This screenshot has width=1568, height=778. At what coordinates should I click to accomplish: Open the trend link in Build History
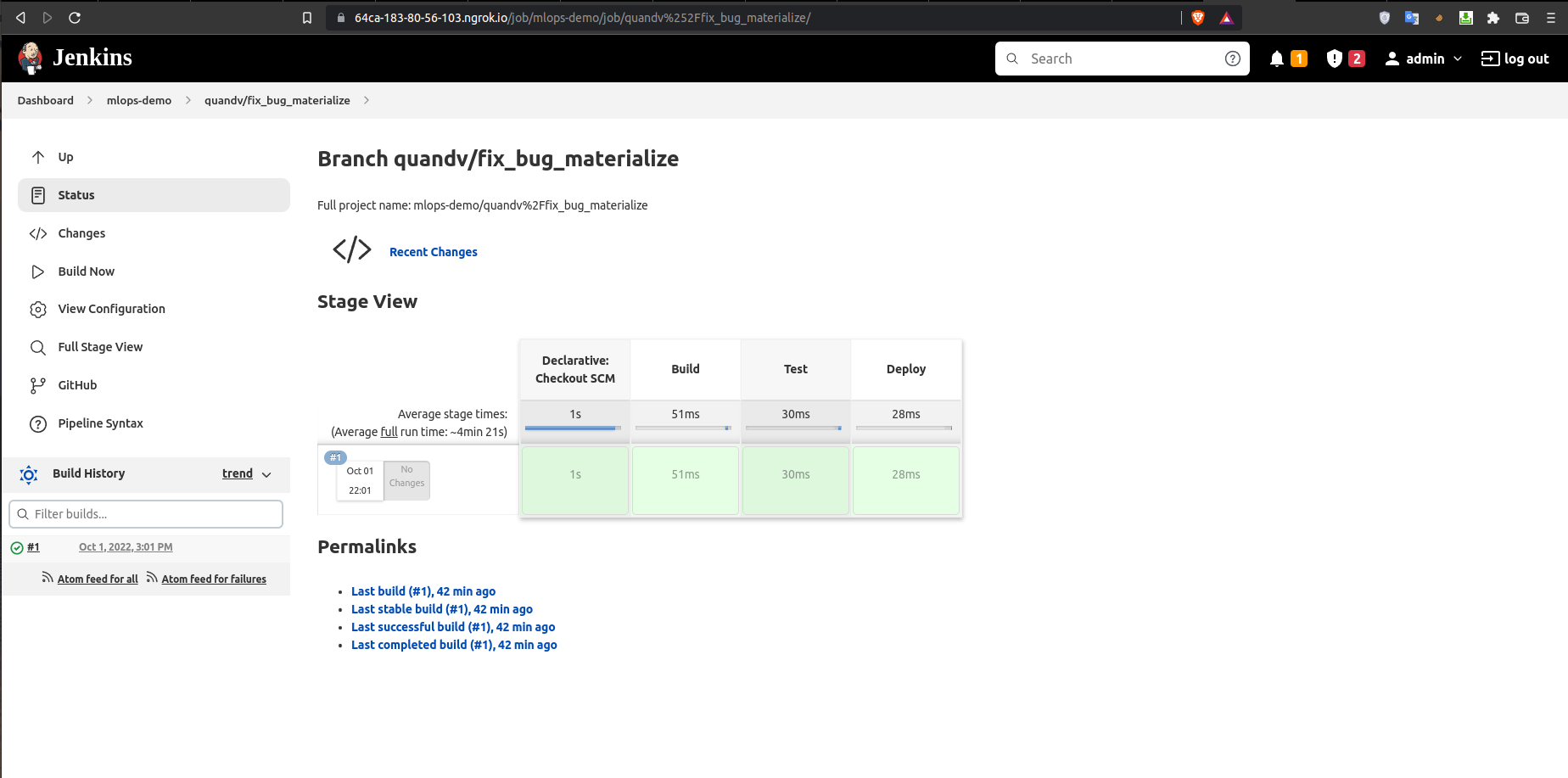[x=238, y=473]
